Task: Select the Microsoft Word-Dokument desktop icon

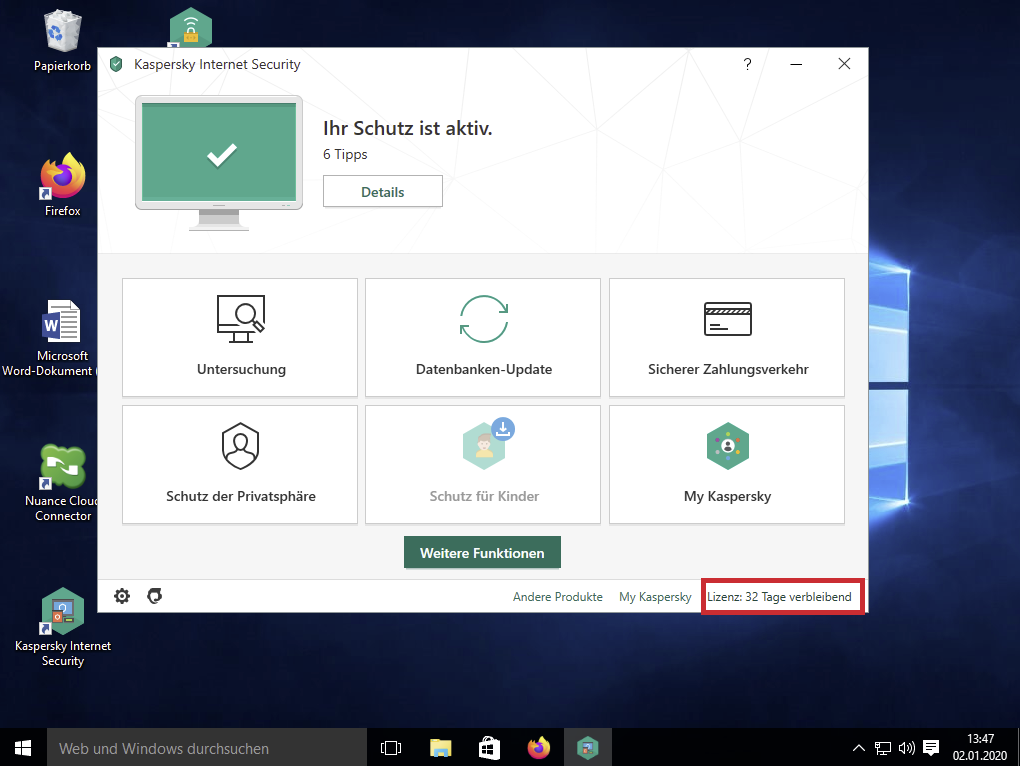Action: pos(49,338)
